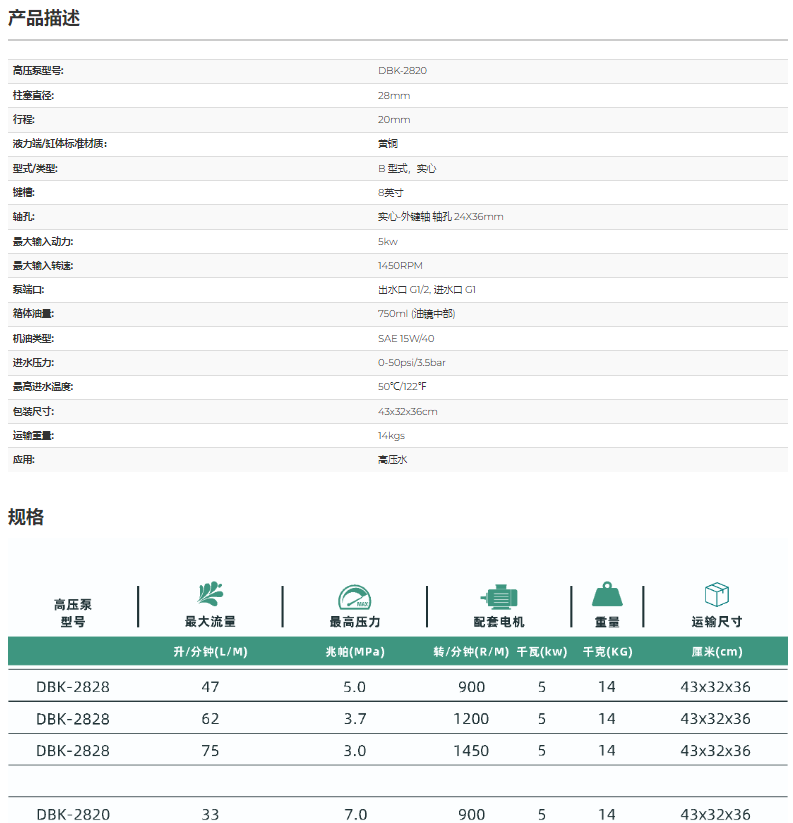Click the 1450RPM max input speed value
The width and height of the screenshot is (793, 823).
[x=401, y=265]
